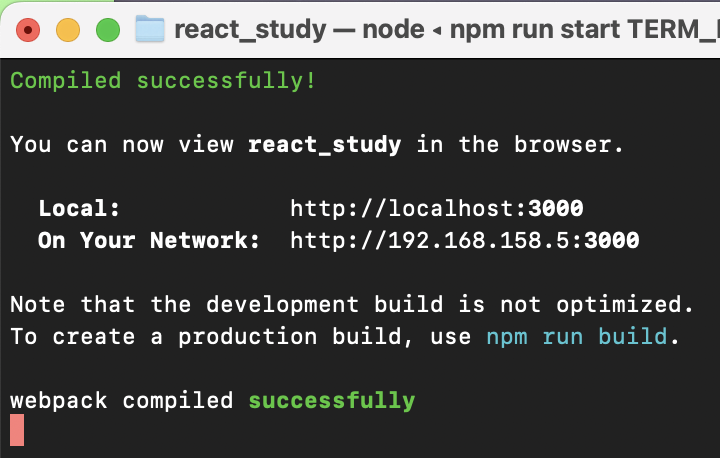Click the 'Note that the development build' line

click(352, 305)
